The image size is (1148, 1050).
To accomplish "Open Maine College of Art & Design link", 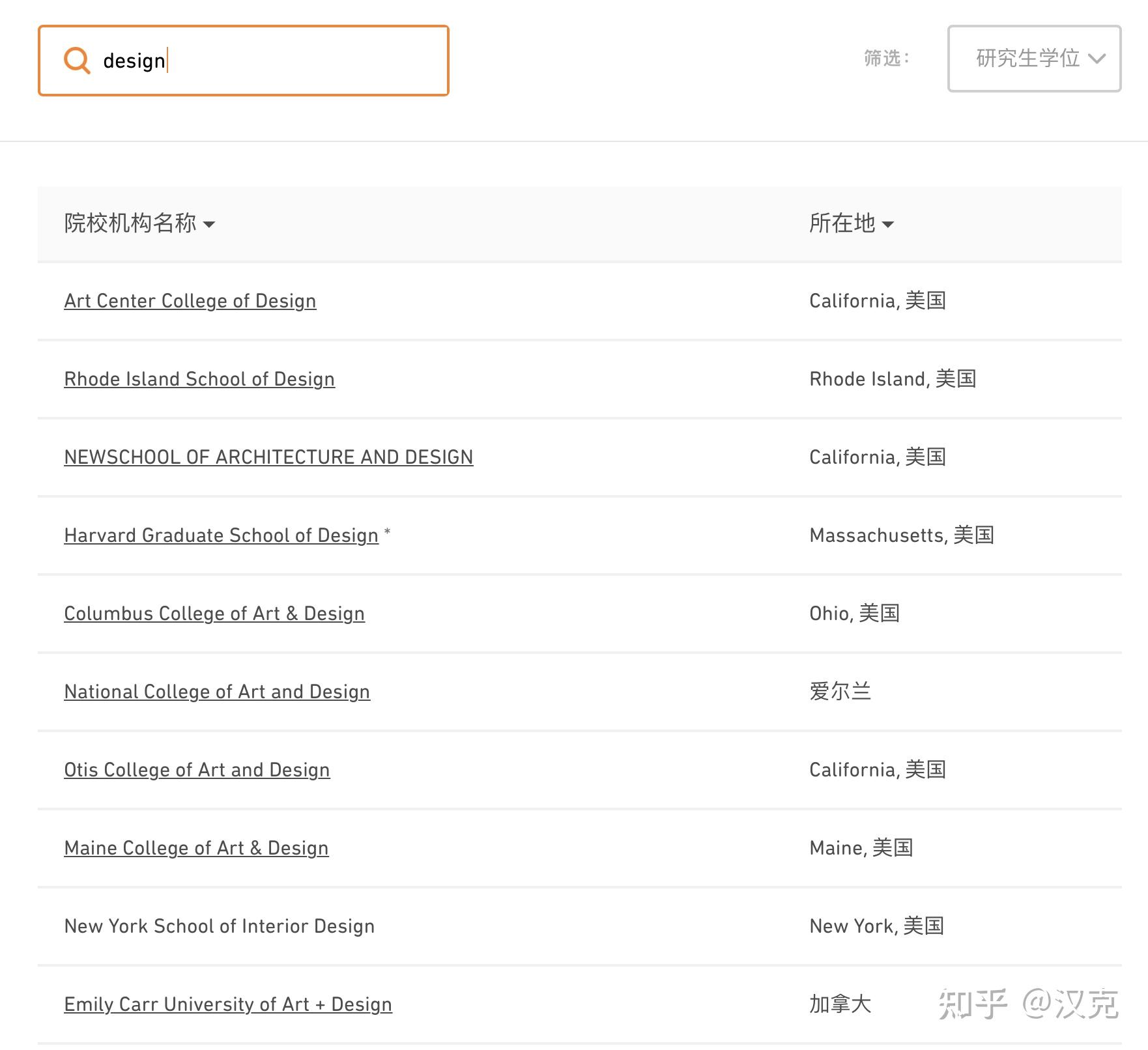I will [196, 848].
